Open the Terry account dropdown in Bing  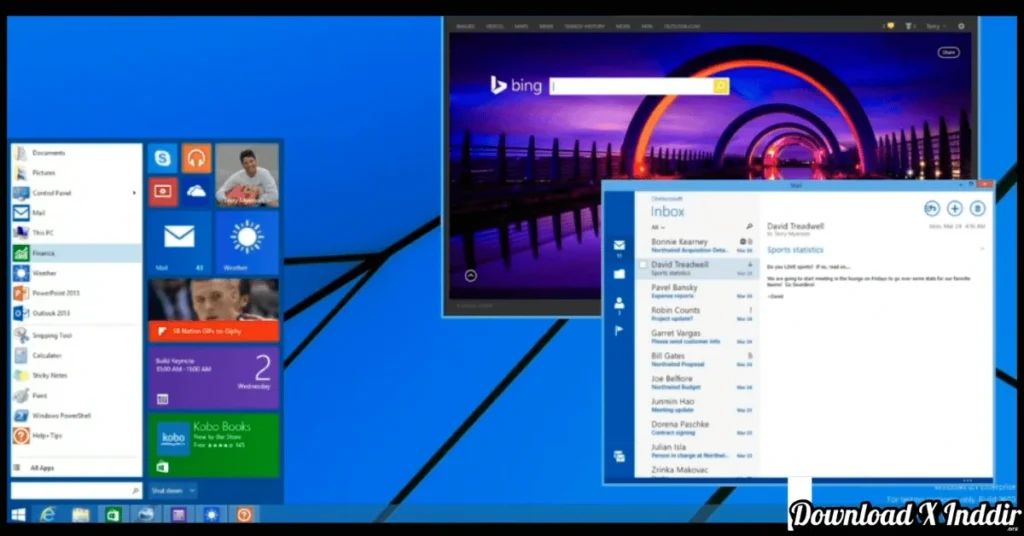(935, 26)
